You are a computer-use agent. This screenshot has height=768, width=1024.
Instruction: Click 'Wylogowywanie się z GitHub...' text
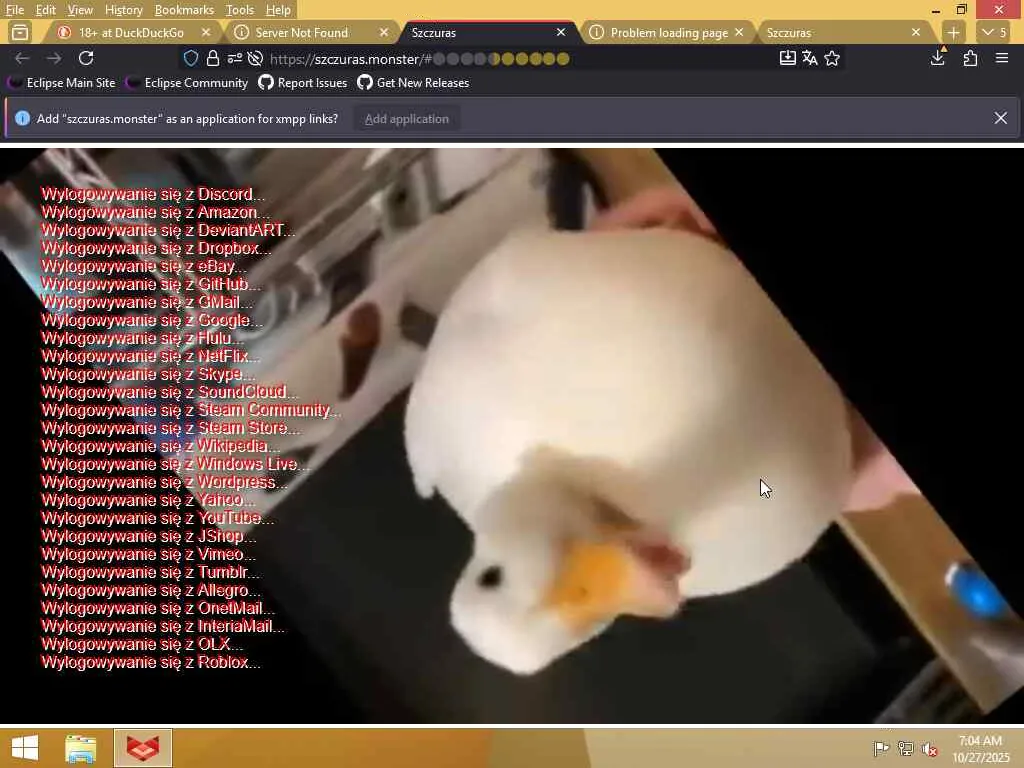151,284
